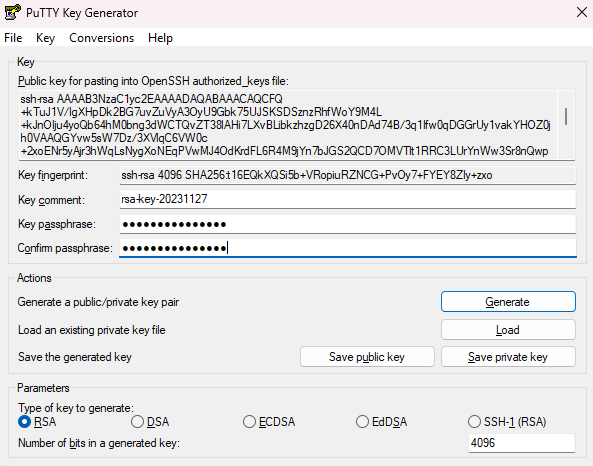Screen dimensions: 593x466
Task: Click the 'Public key for pasting' label
Action: 153,81
